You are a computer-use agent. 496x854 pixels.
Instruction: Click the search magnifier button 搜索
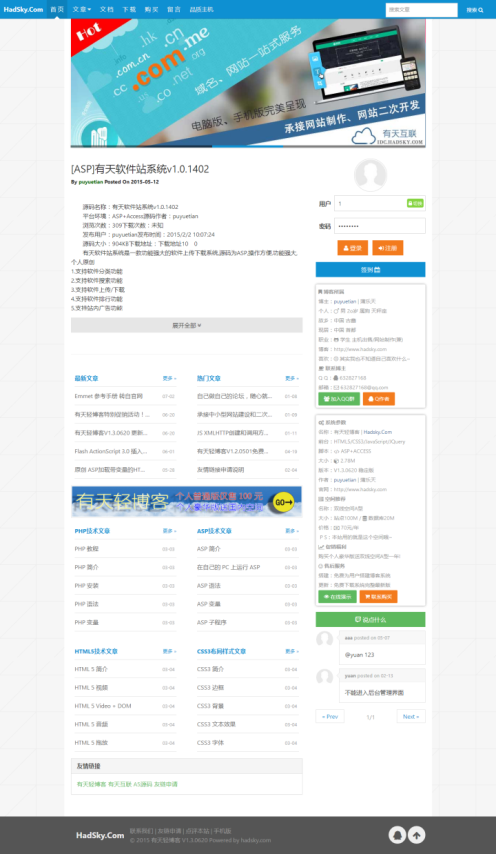(474, 10)
